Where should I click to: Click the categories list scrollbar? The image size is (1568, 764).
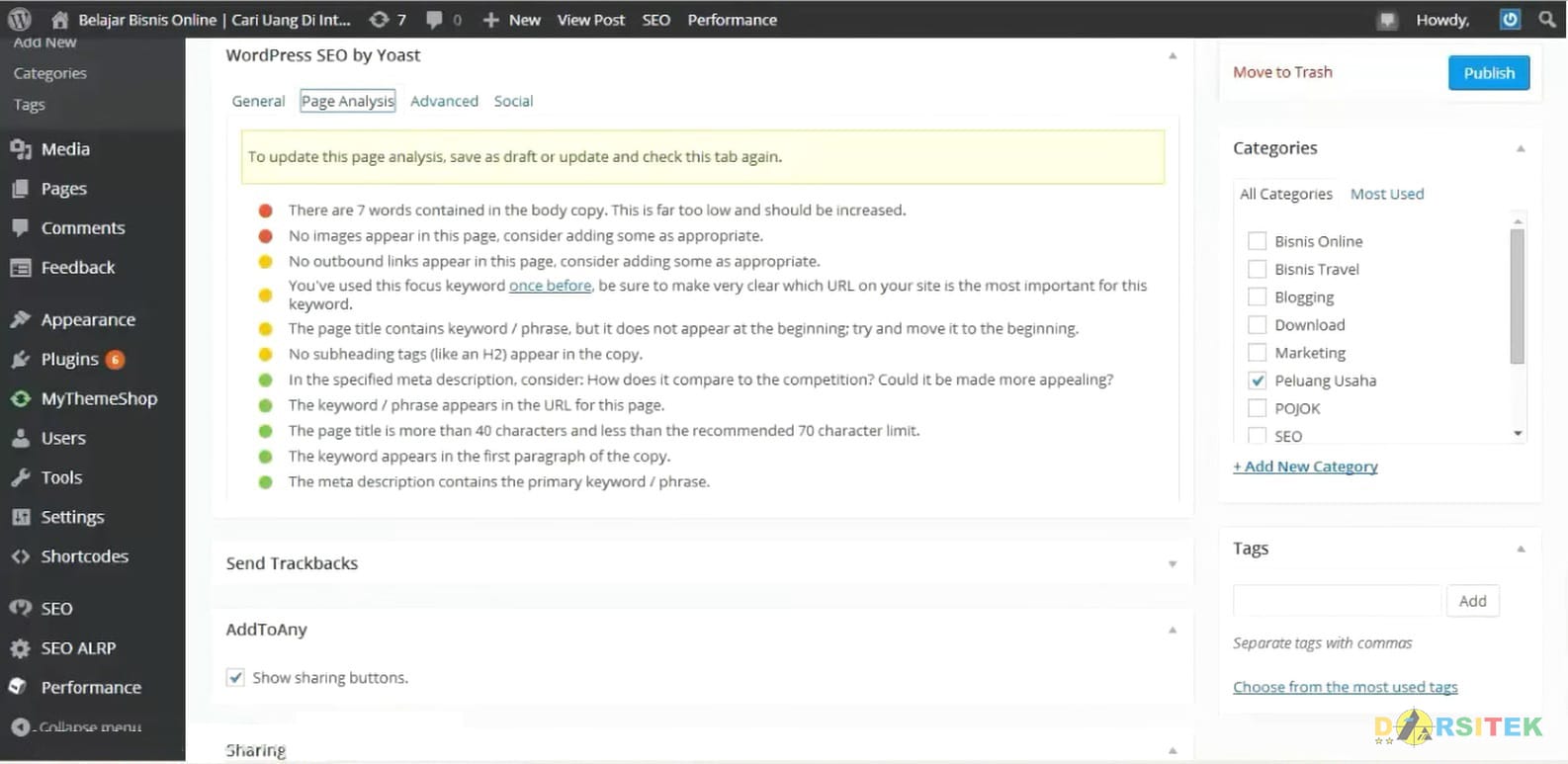click(1518, 297)
